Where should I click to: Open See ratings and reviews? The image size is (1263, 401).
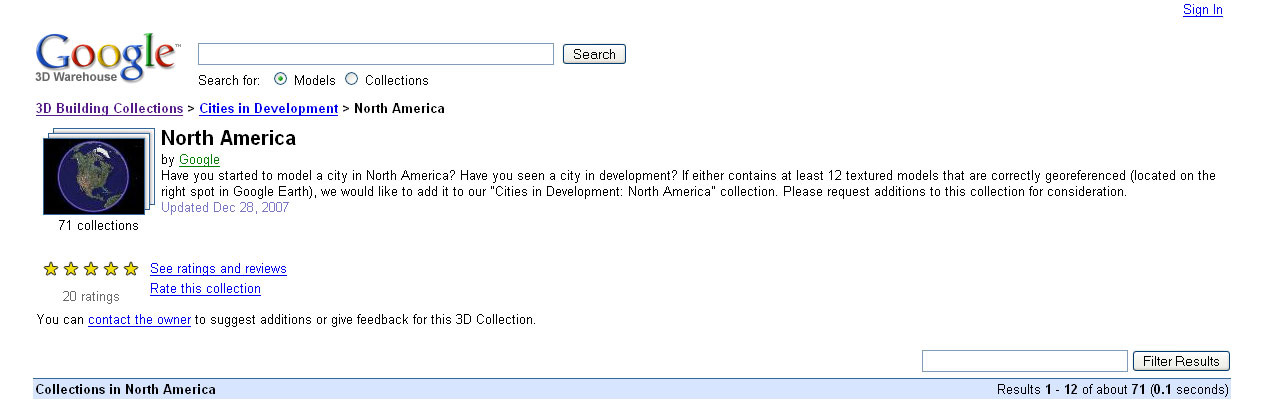[x=218, y=269]
